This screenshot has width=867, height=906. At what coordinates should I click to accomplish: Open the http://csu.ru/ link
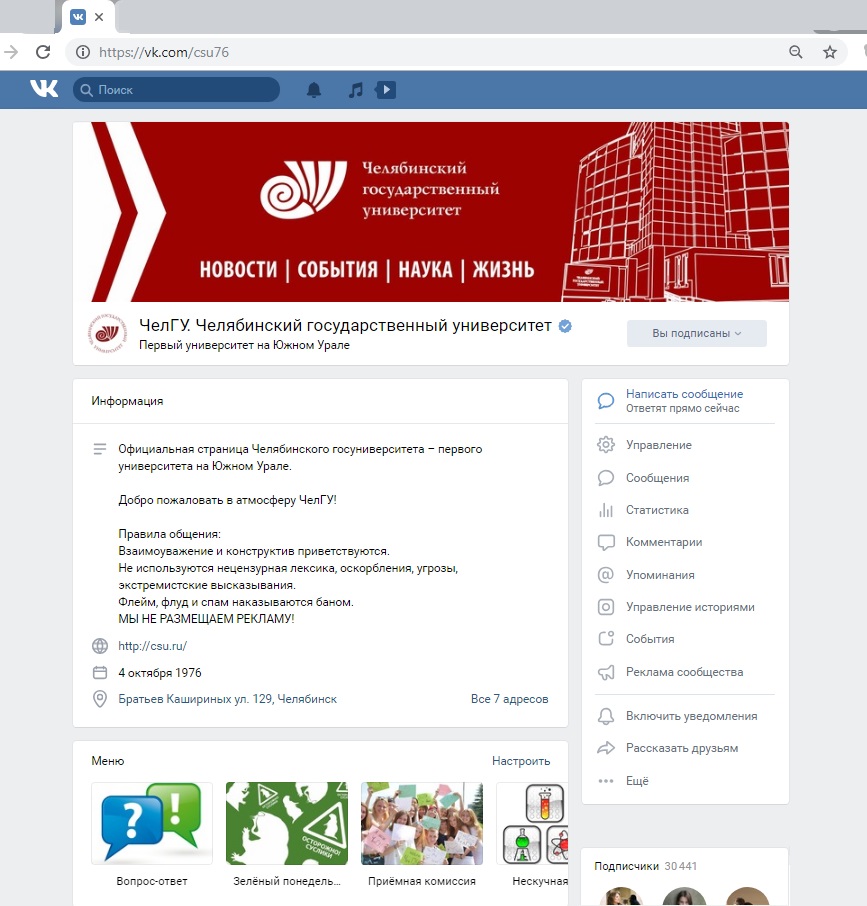(x=152, y=646)
